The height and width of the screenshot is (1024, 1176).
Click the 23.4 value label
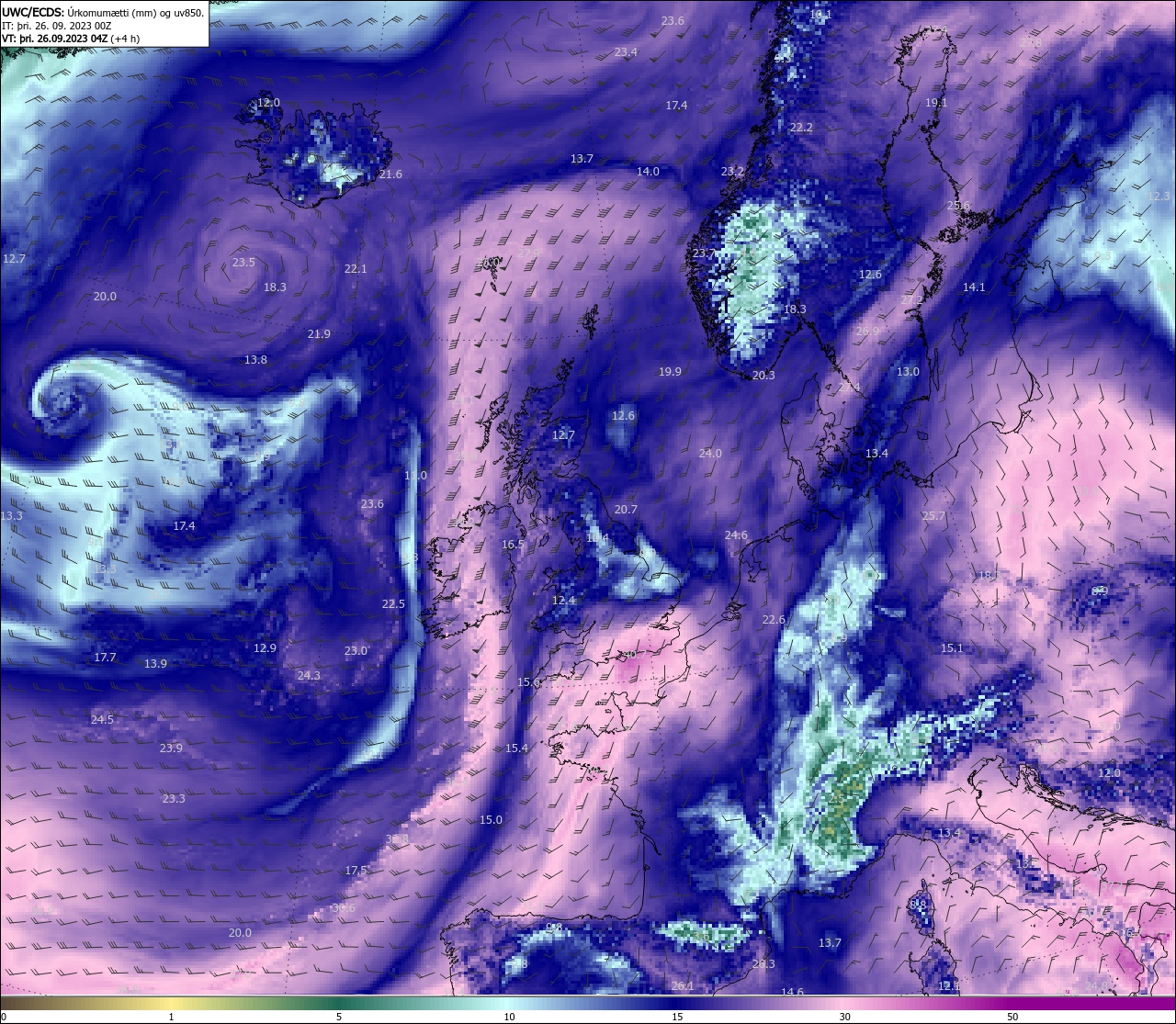[x=626, y=52]
